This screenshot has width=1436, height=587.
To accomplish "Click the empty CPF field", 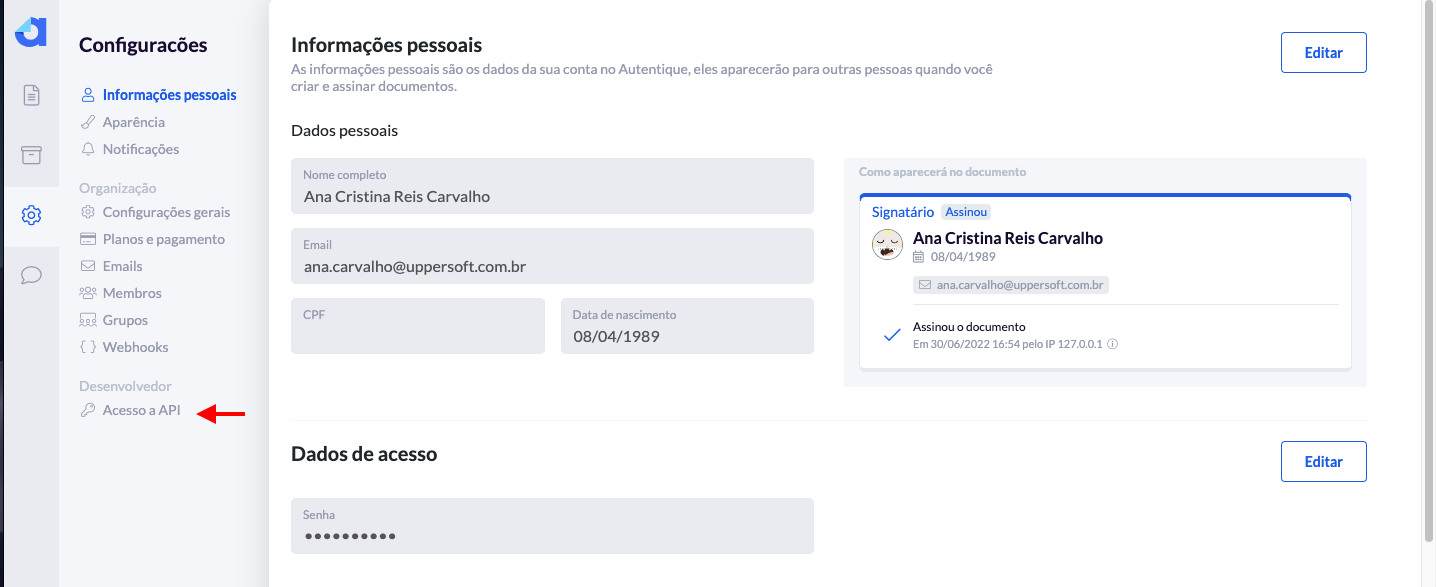I will (x=418, y=326).
